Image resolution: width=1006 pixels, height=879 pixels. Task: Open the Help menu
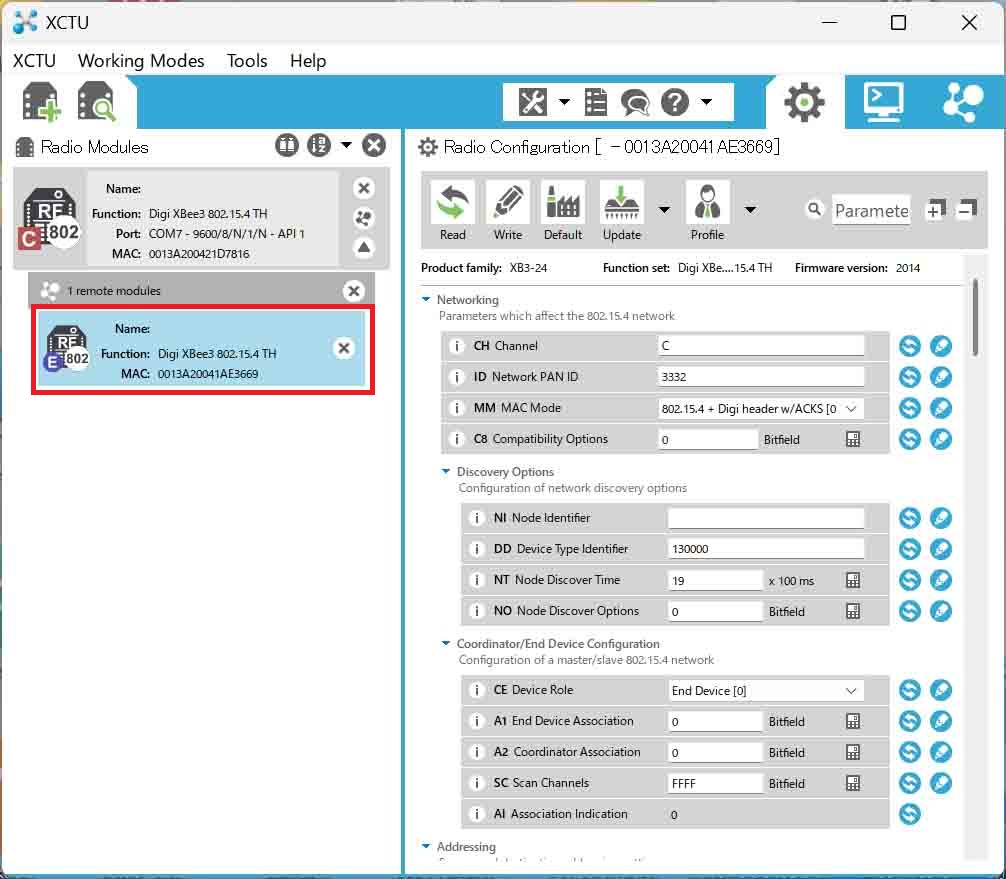[308, 60]
